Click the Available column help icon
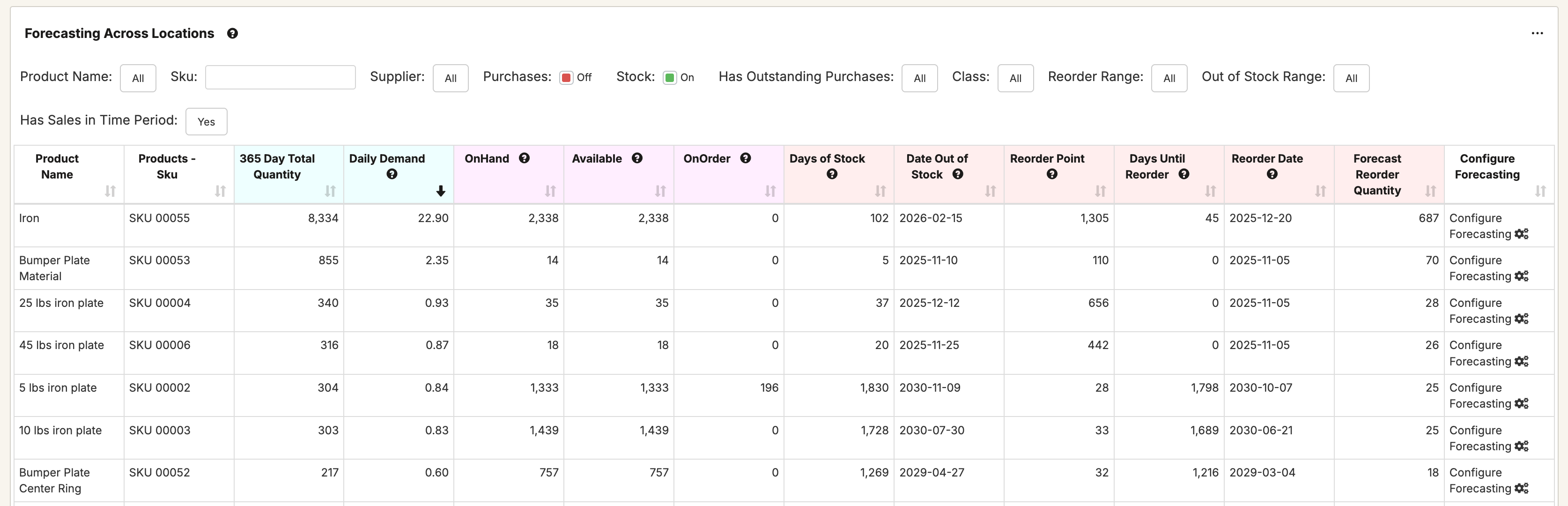This screenshot has height=506, width=1568. [636, 158]
